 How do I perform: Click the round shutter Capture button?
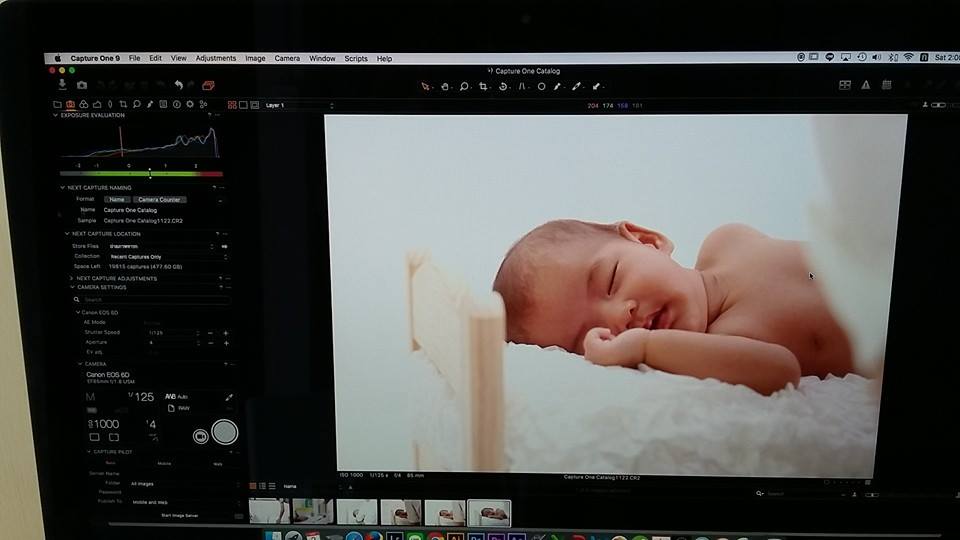[225, 432]
